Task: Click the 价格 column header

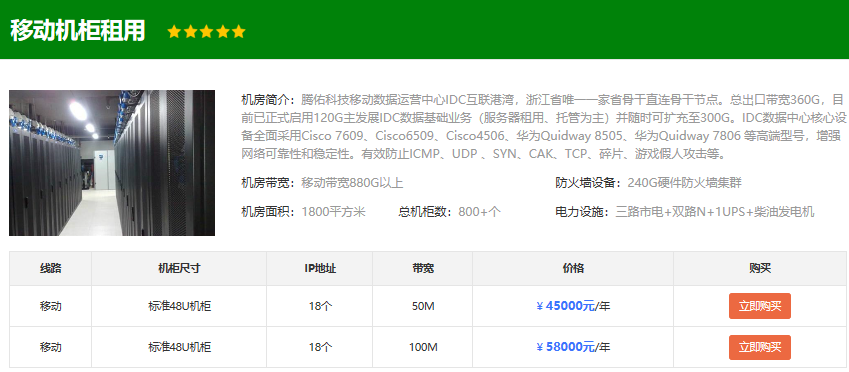Action: coord(573,269)
